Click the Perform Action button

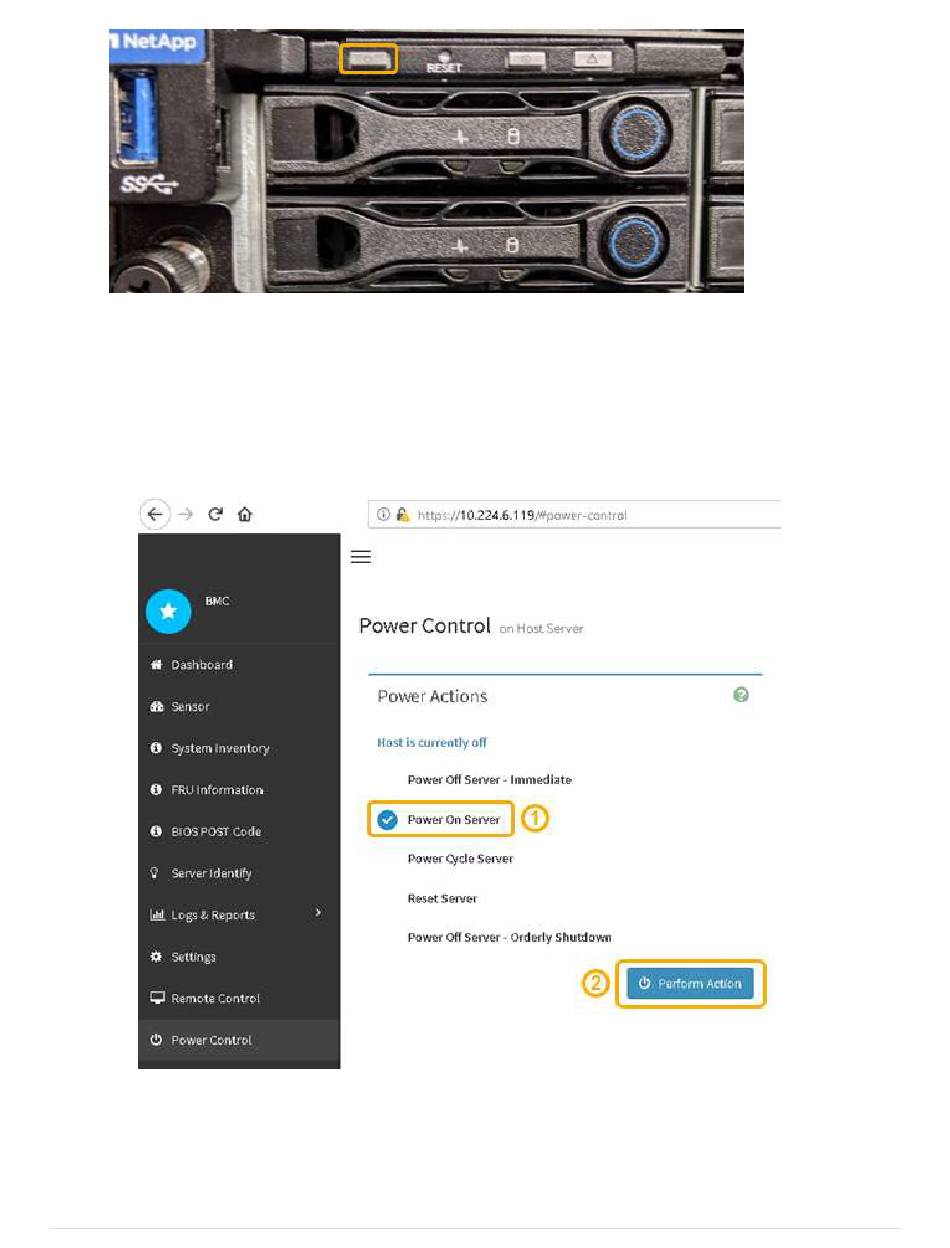pyautogui.click(x=691, y=984)
